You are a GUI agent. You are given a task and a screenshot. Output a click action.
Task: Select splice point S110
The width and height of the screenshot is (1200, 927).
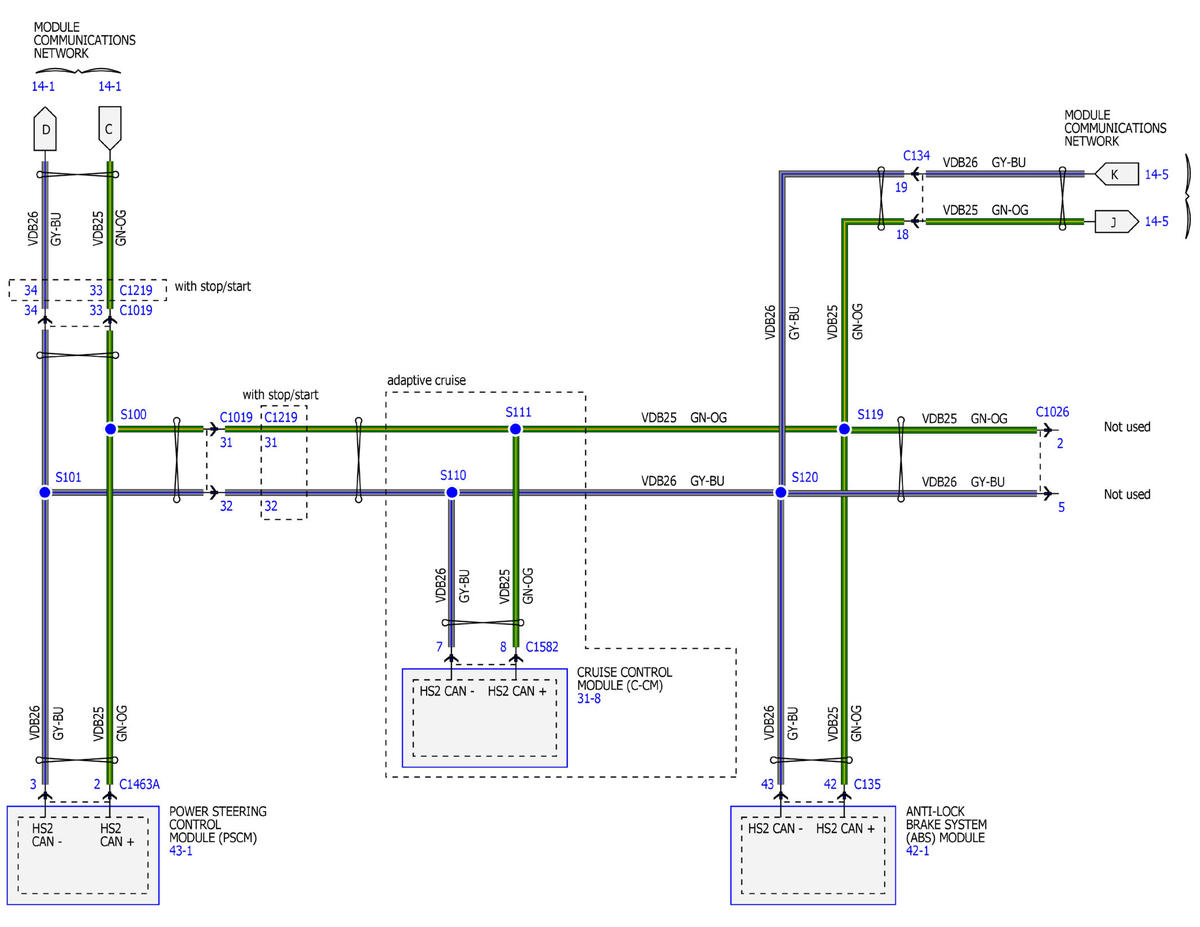pyautogui.click(x=451, y=493)
